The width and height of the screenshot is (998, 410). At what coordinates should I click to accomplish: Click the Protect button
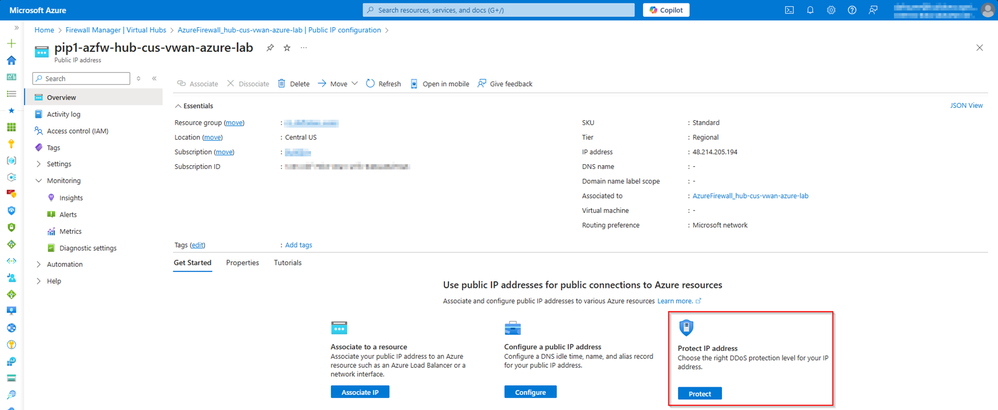tap(700, 393)
